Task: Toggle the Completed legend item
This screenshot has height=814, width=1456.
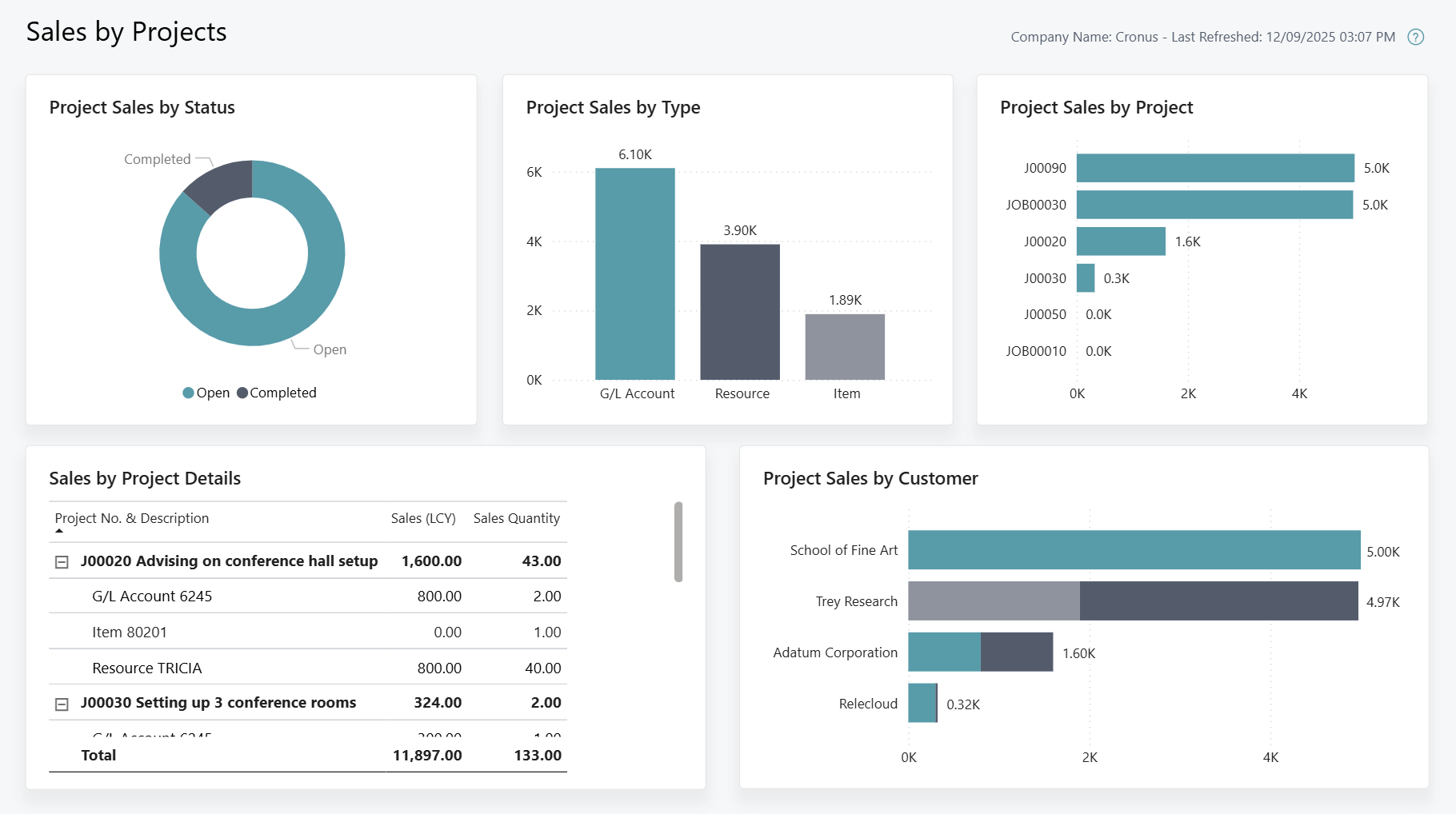Action: pyautogui.click(x=277, y=393)
